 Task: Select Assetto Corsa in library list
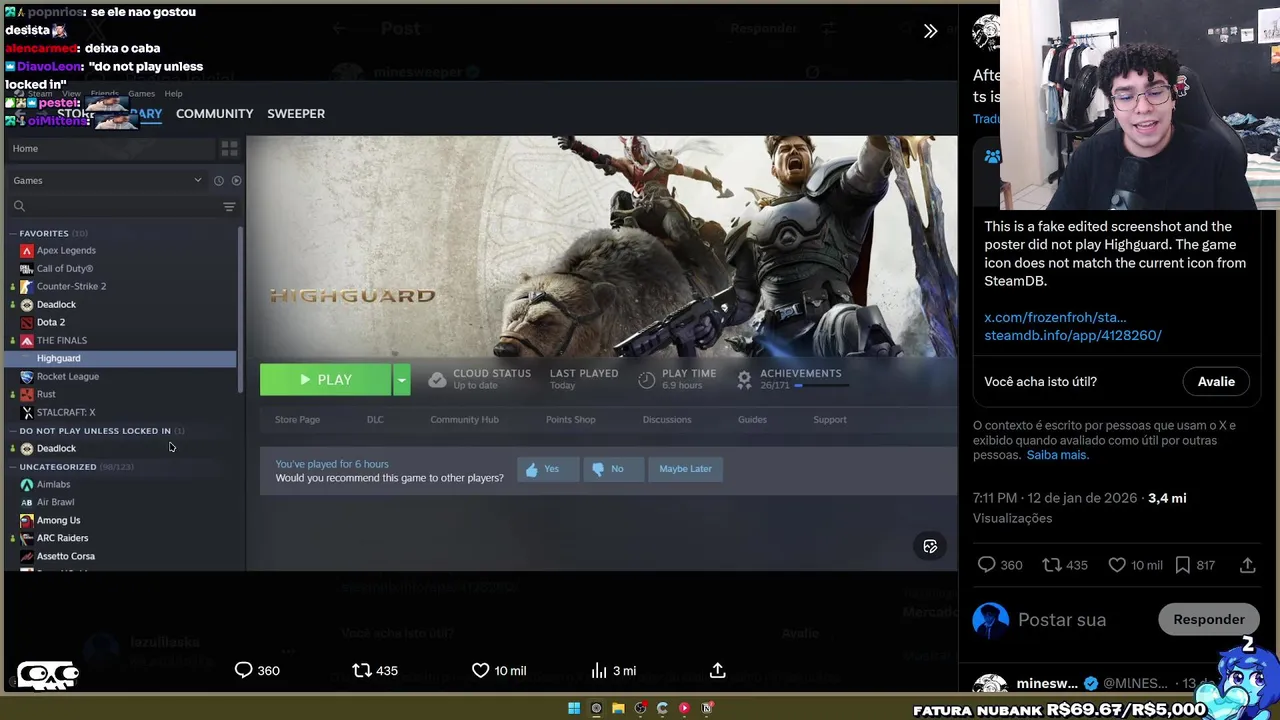point(66,557)
